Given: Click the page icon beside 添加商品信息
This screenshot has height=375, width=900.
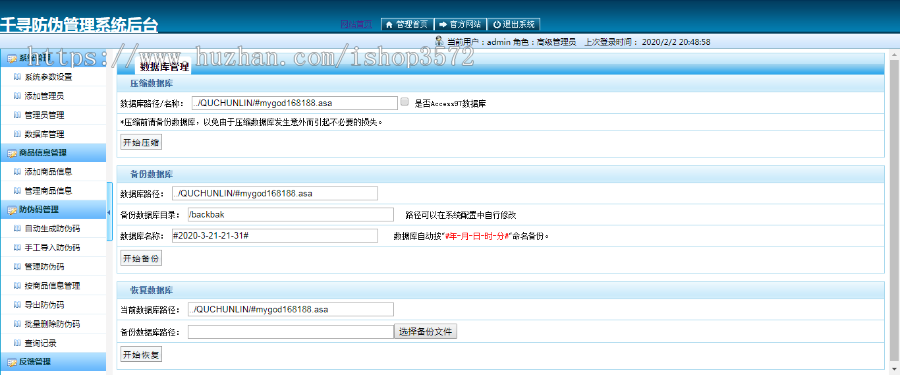Looking at the screenshot, I should tap(17, 172).
